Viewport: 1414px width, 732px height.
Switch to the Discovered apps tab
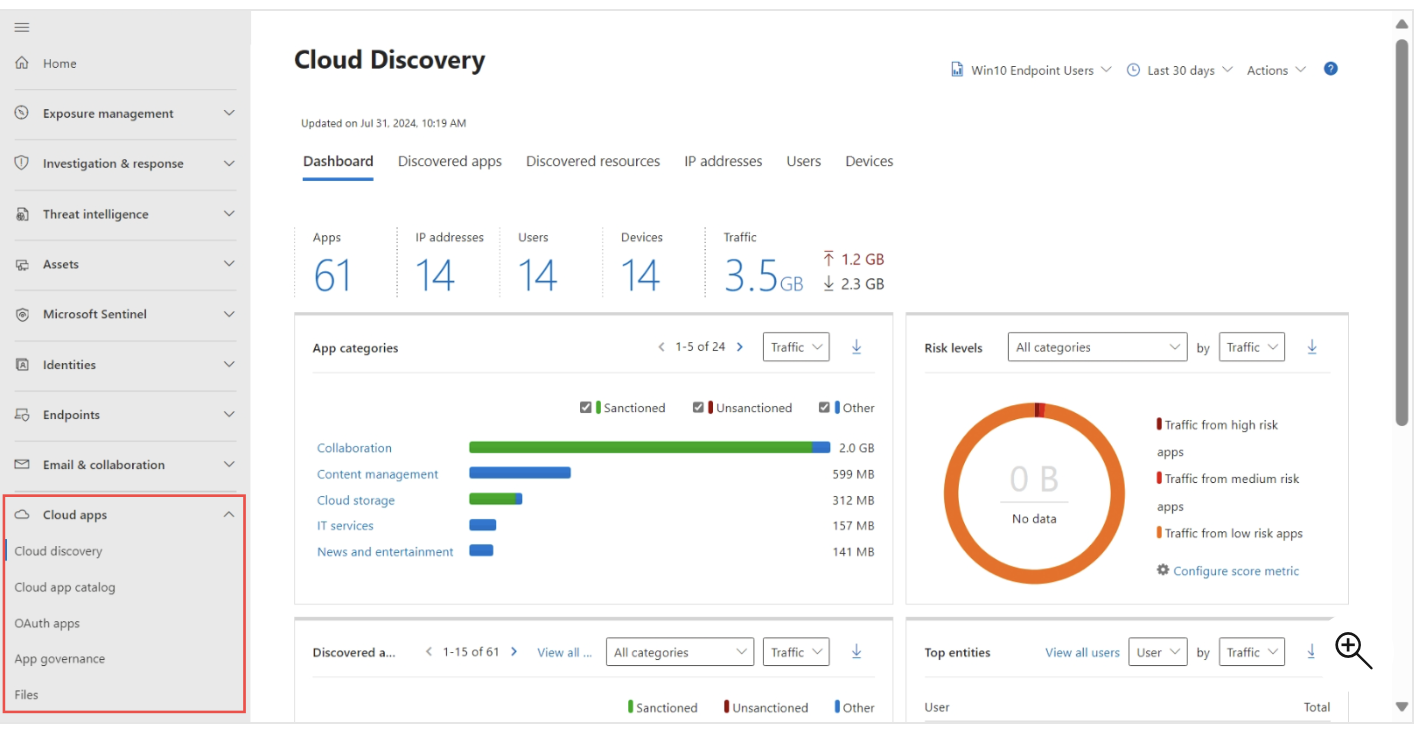click(x=450, y=161)
